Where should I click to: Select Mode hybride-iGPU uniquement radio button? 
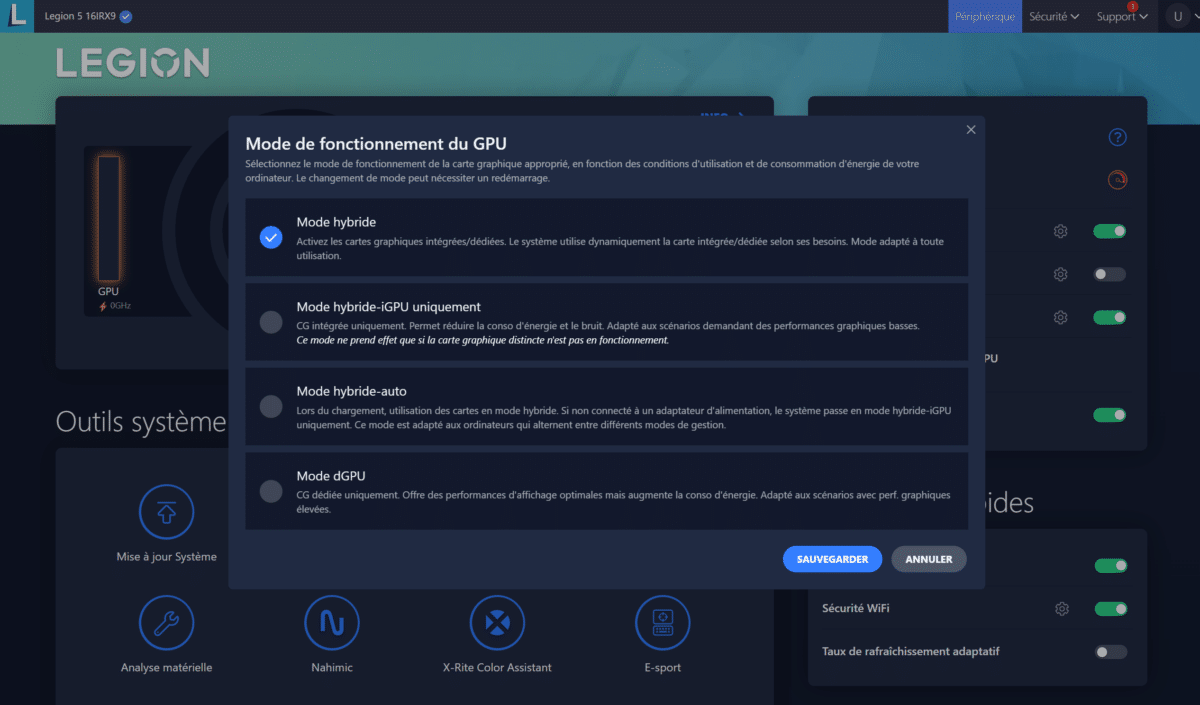click(271, 322)
